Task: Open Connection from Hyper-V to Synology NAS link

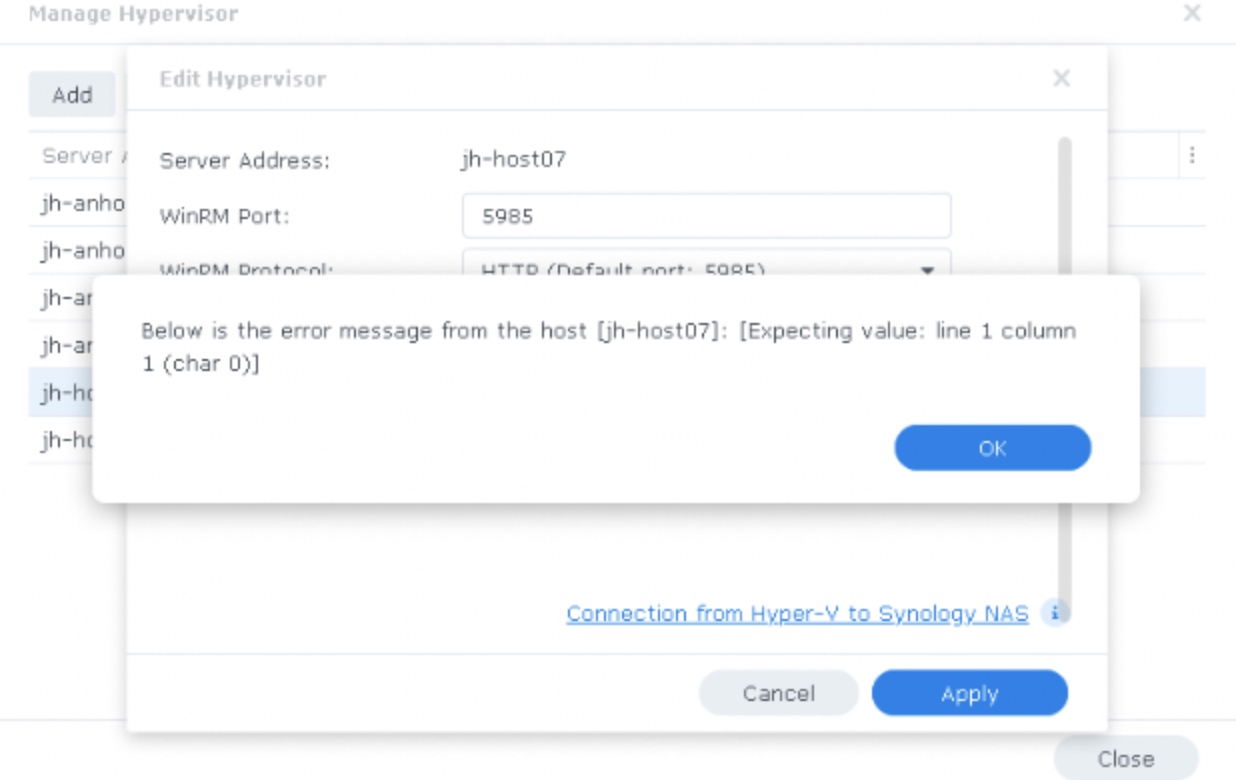Action: 797,613
